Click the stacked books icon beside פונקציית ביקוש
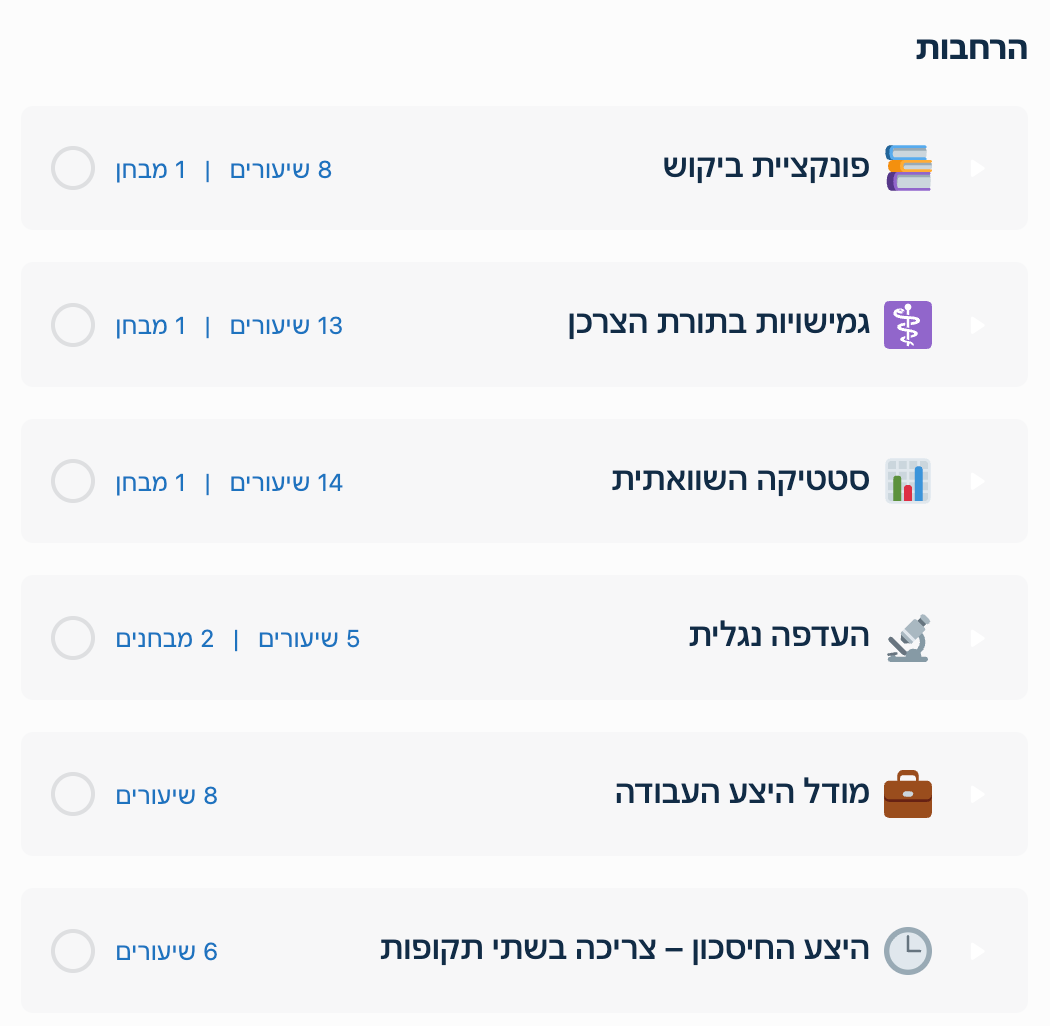 (908, 168)
